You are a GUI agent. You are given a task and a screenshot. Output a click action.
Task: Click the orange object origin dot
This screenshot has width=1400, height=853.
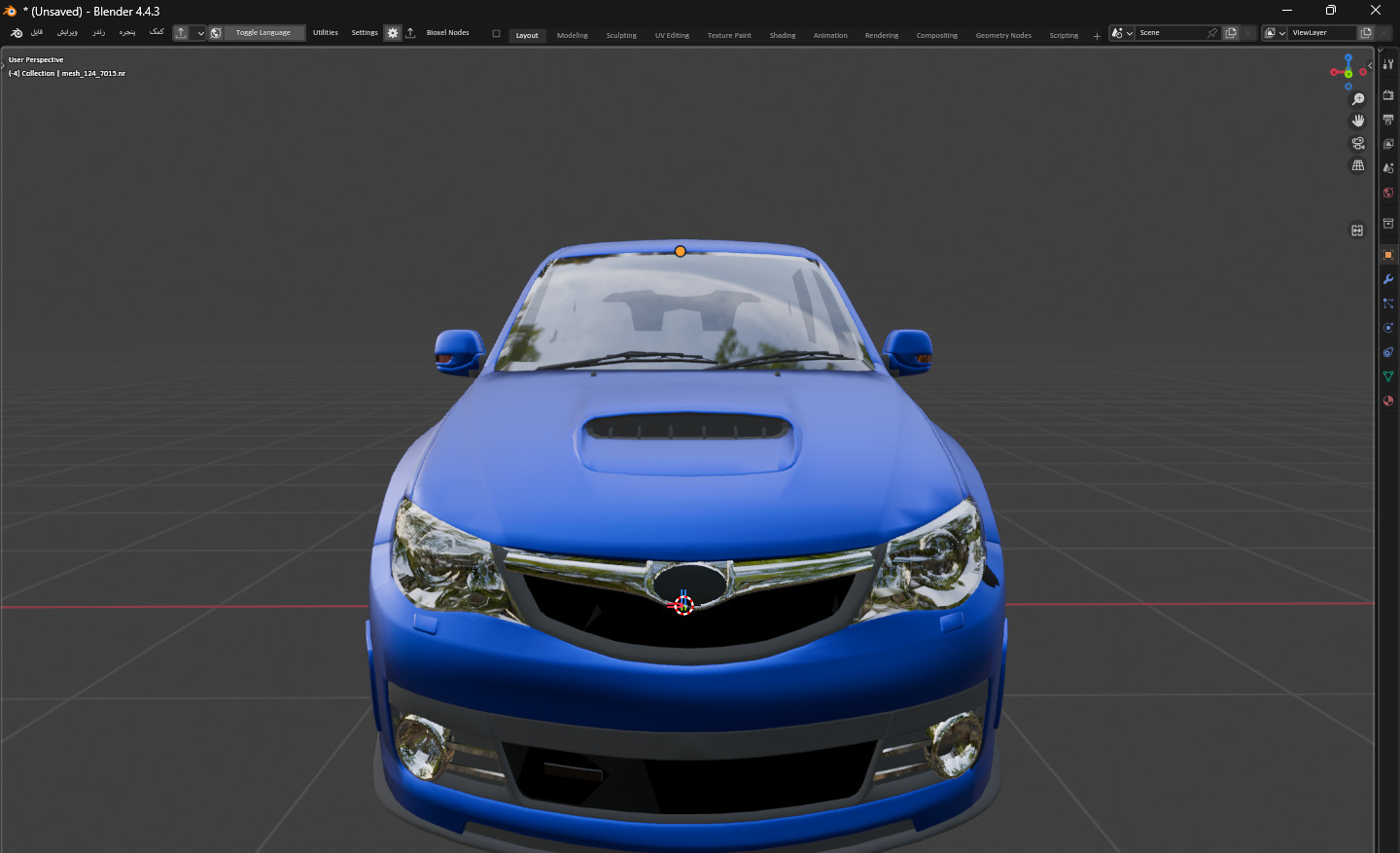pyautogui.click(x=681, y=252)
